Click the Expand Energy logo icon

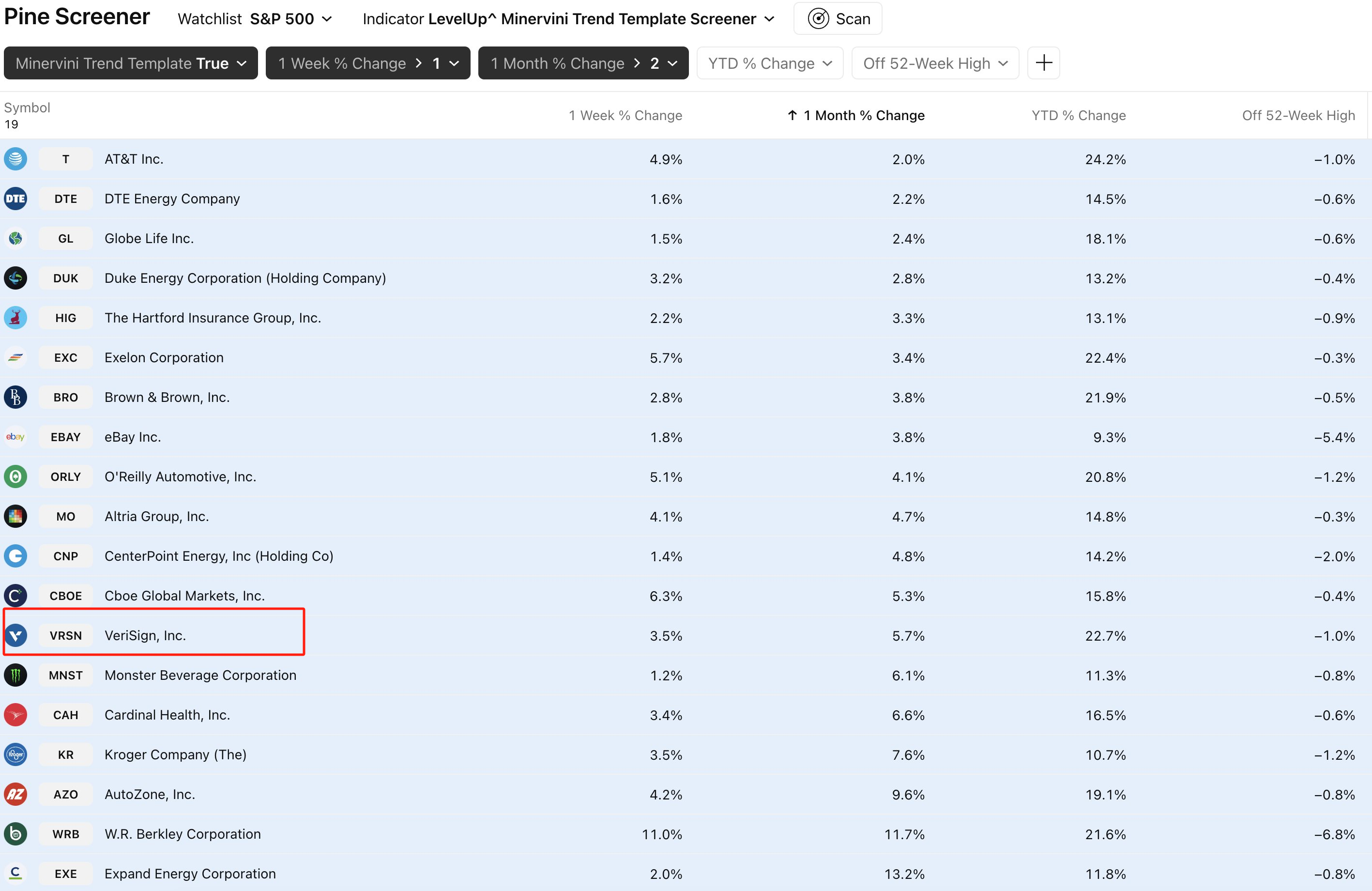pyautogui.click(x=15, y=873)
